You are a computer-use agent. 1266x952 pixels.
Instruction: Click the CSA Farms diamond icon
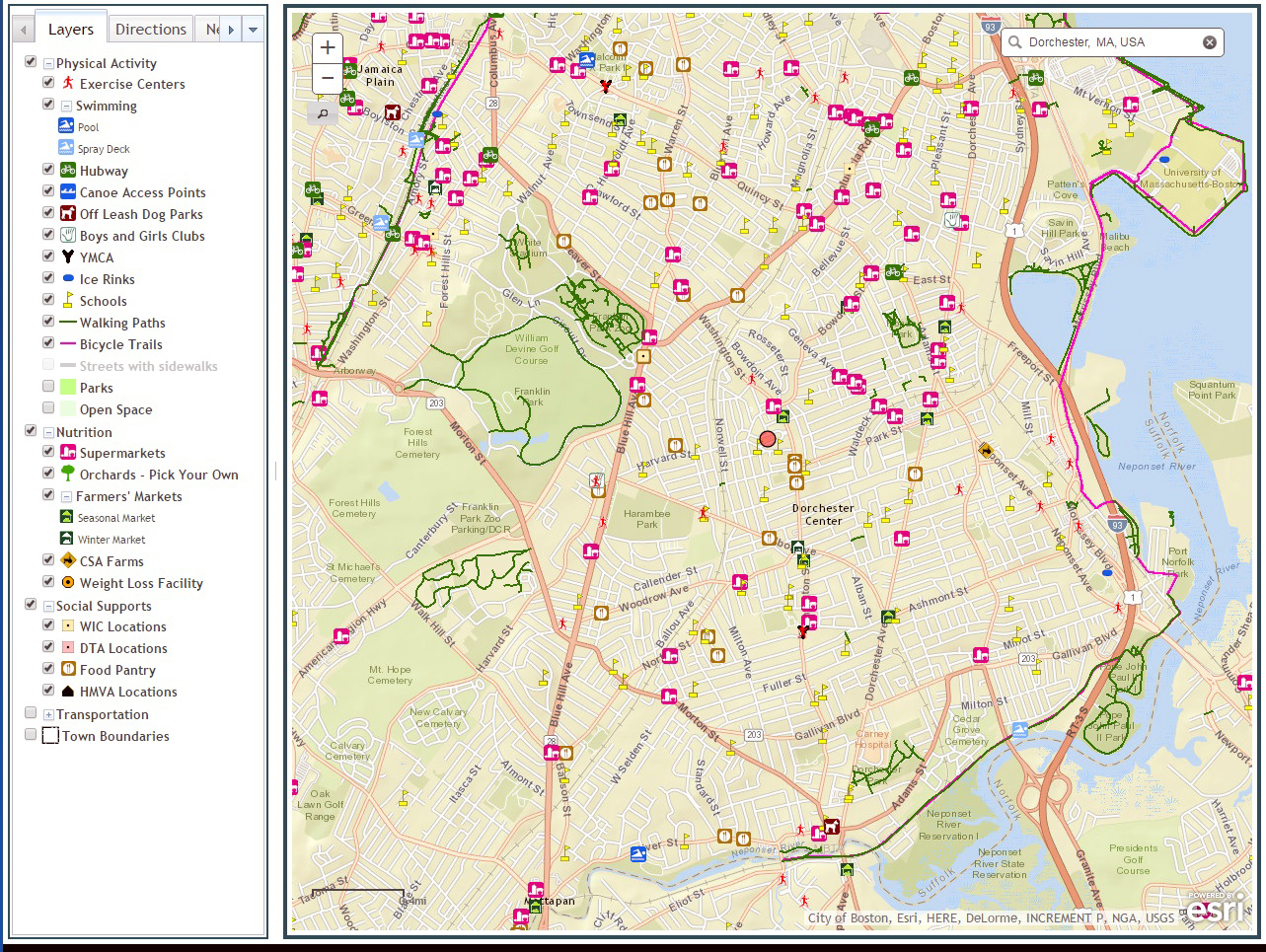67,560
